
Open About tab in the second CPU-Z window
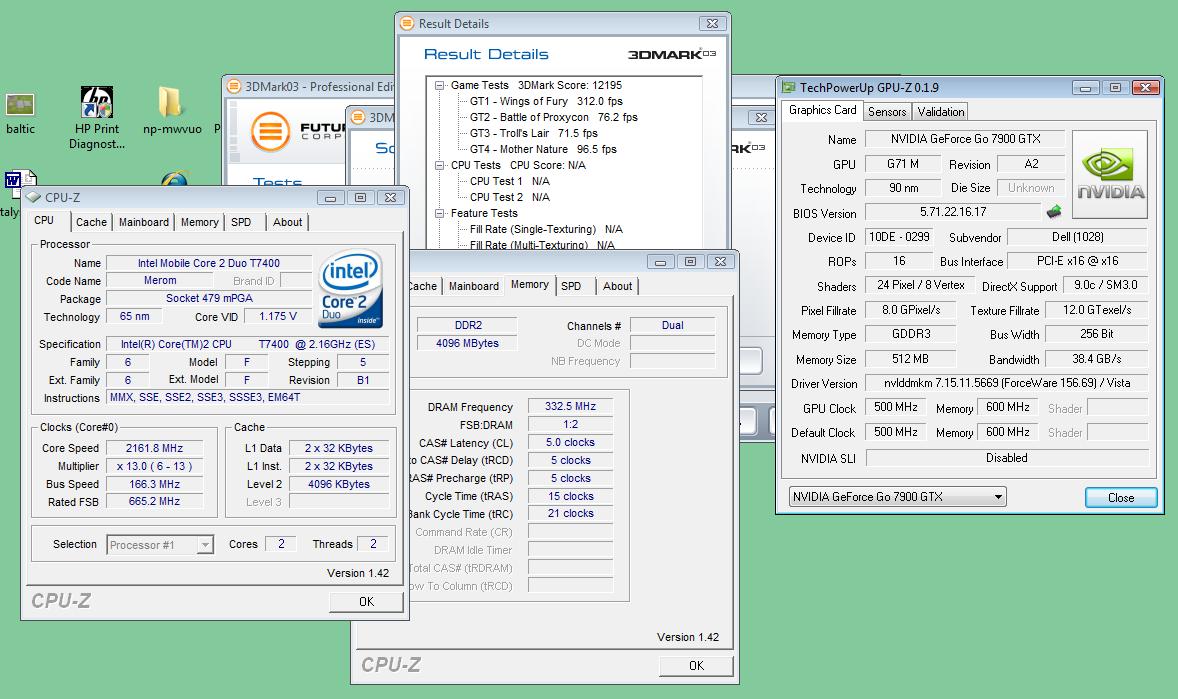(x=617, y=286)
